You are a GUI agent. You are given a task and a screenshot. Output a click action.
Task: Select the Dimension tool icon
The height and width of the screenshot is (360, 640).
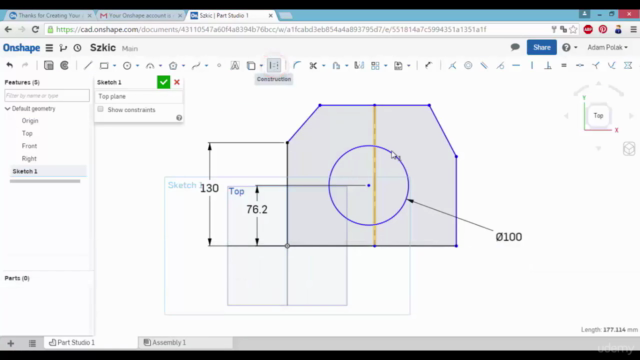(428, 65)
